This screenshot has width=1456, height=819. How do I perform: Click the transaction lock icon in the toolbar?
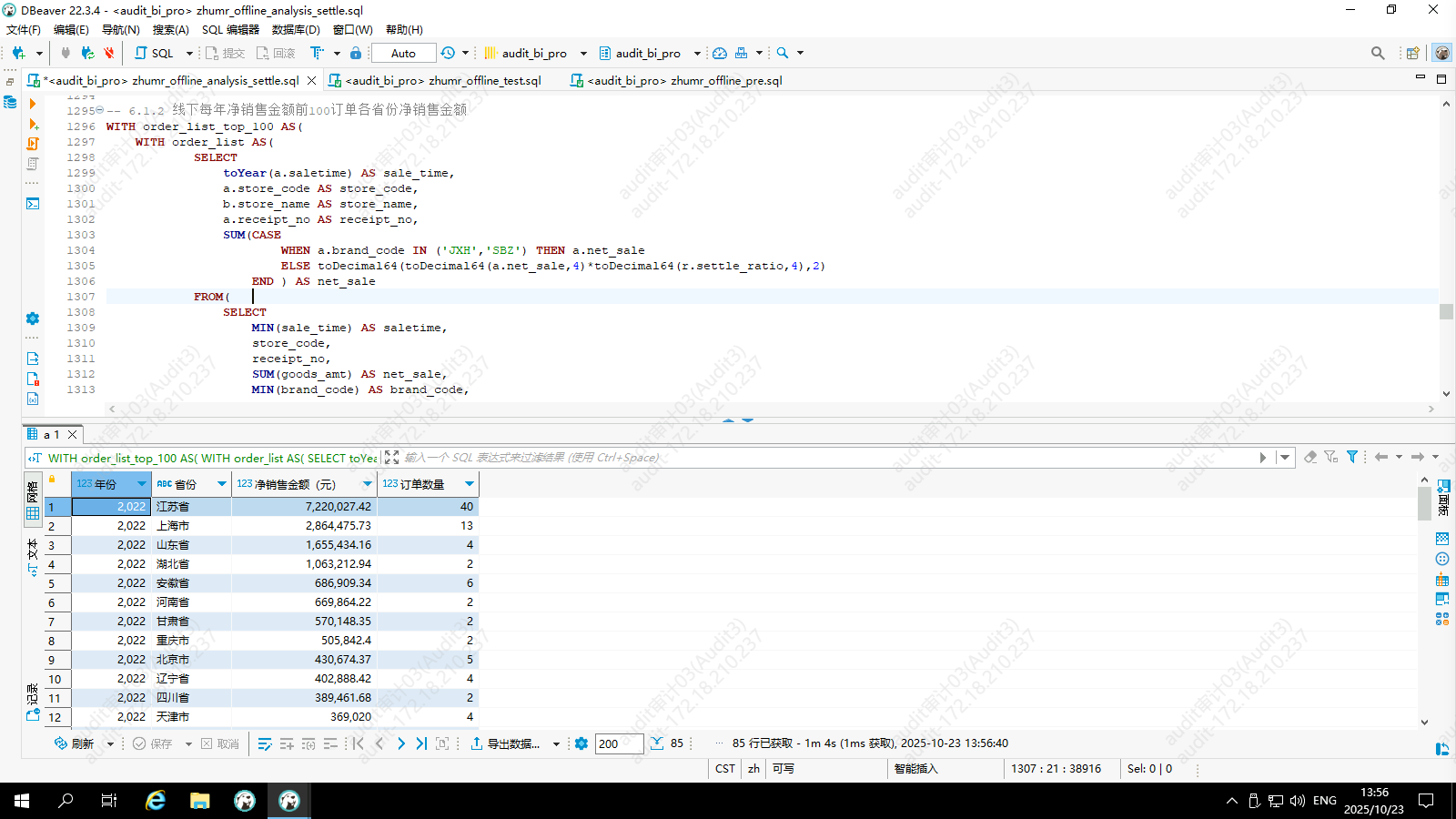356,53
